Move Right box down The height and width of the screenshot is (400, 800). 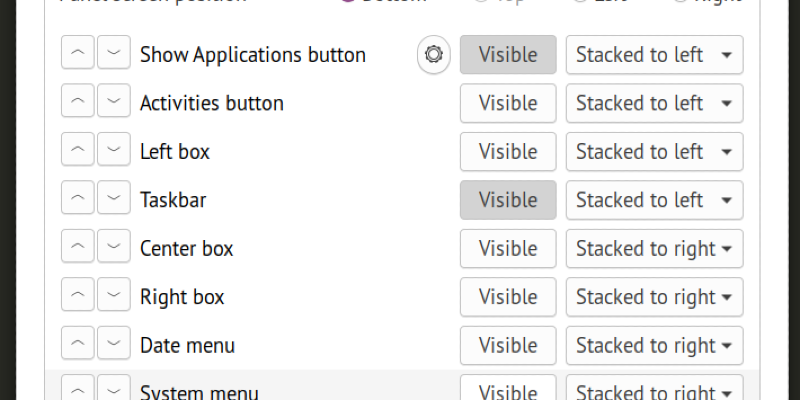point(114,297)
